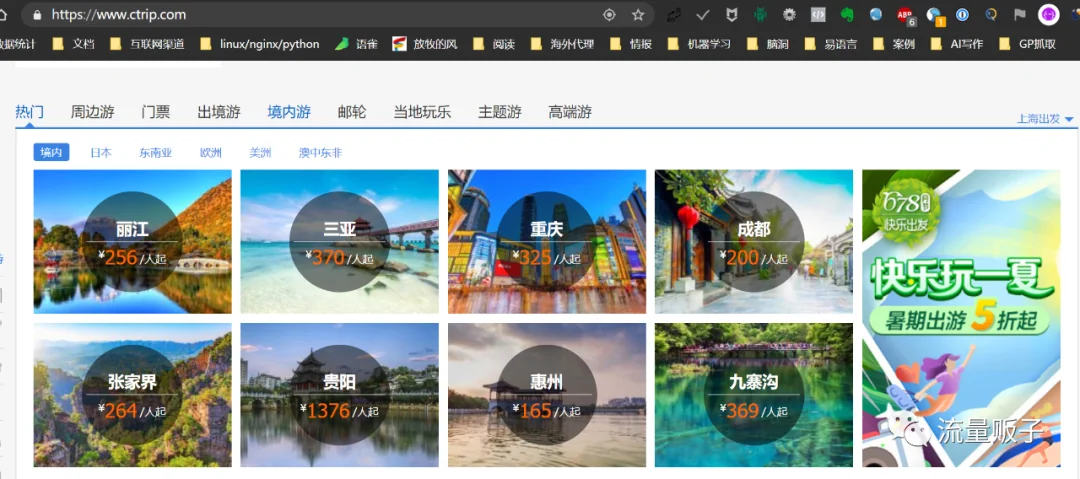Open the 文档 bookmark folder
The width and height of the screenshot is (1080, 479).
(x=73, y=44)
